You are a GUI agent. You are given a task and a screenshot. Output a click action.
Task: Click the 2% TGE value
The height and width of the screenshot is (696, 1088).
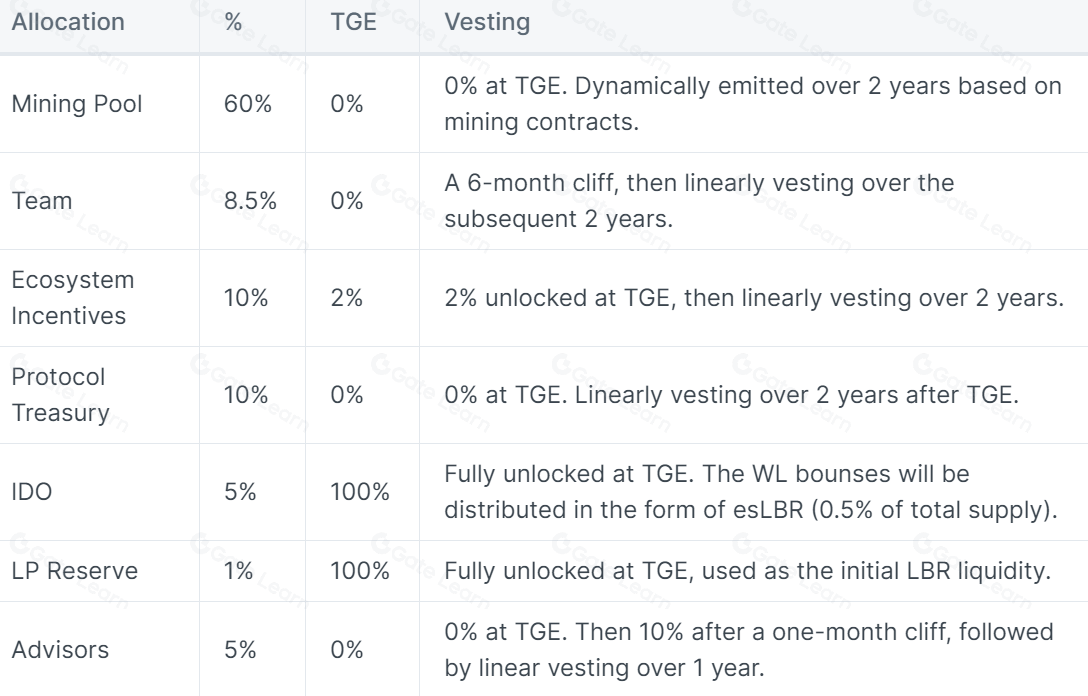tap(346, 298)
